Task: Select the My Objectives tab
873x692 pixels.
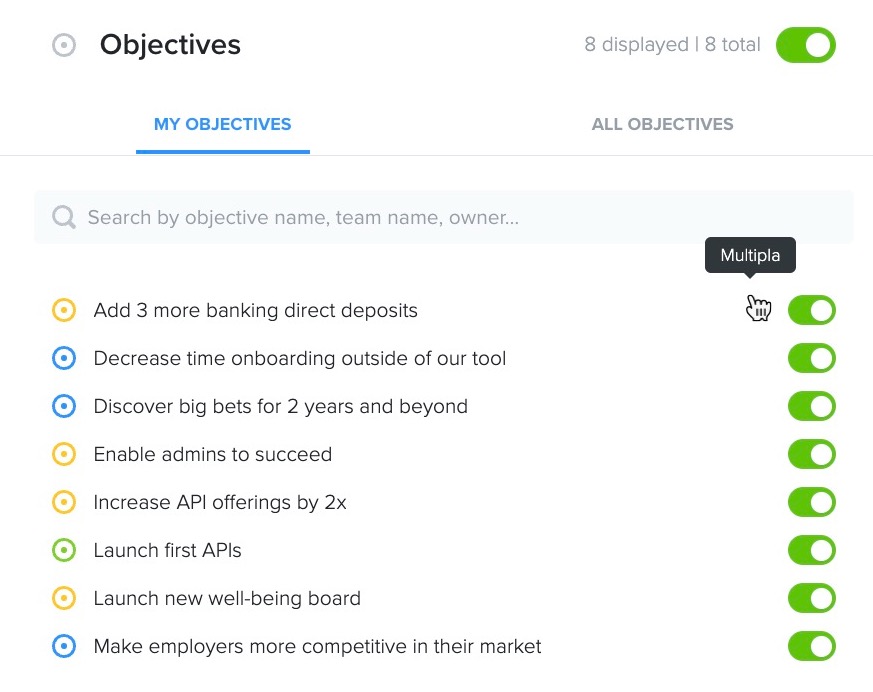Action: pyautogui.click(x=223, y=124)
